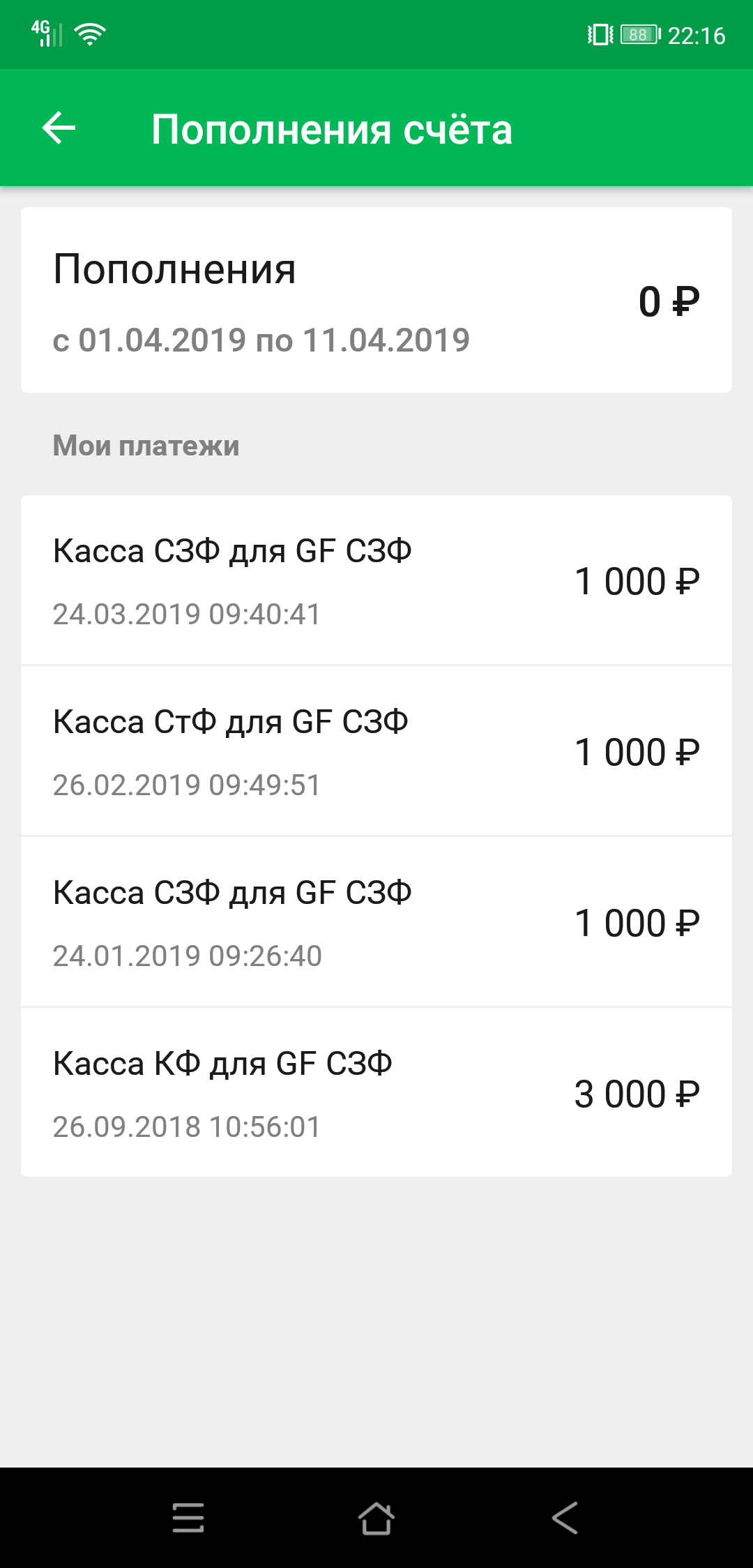
Task: Tap the Wi-Fi status icon
Action: [90, 33]
